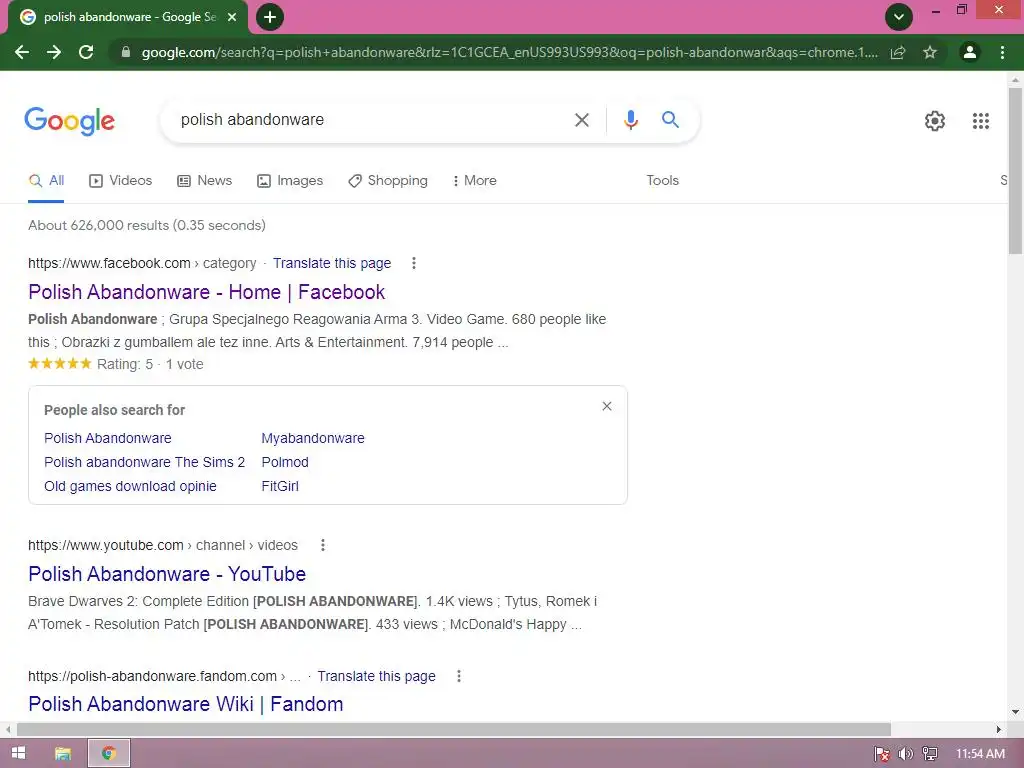
Task: Open the search Tools options
Action: [662, 181]
